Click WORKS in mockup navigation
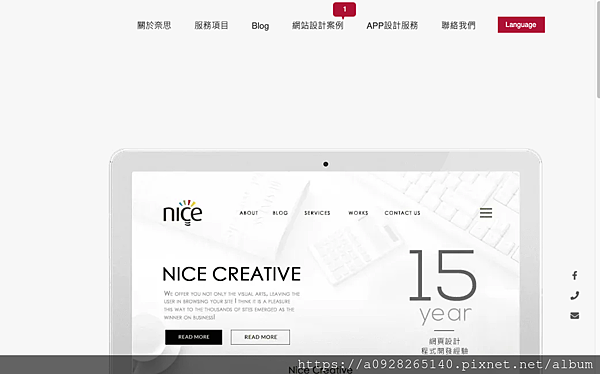This screenshot has height=374, width=600. pos(358,213)
